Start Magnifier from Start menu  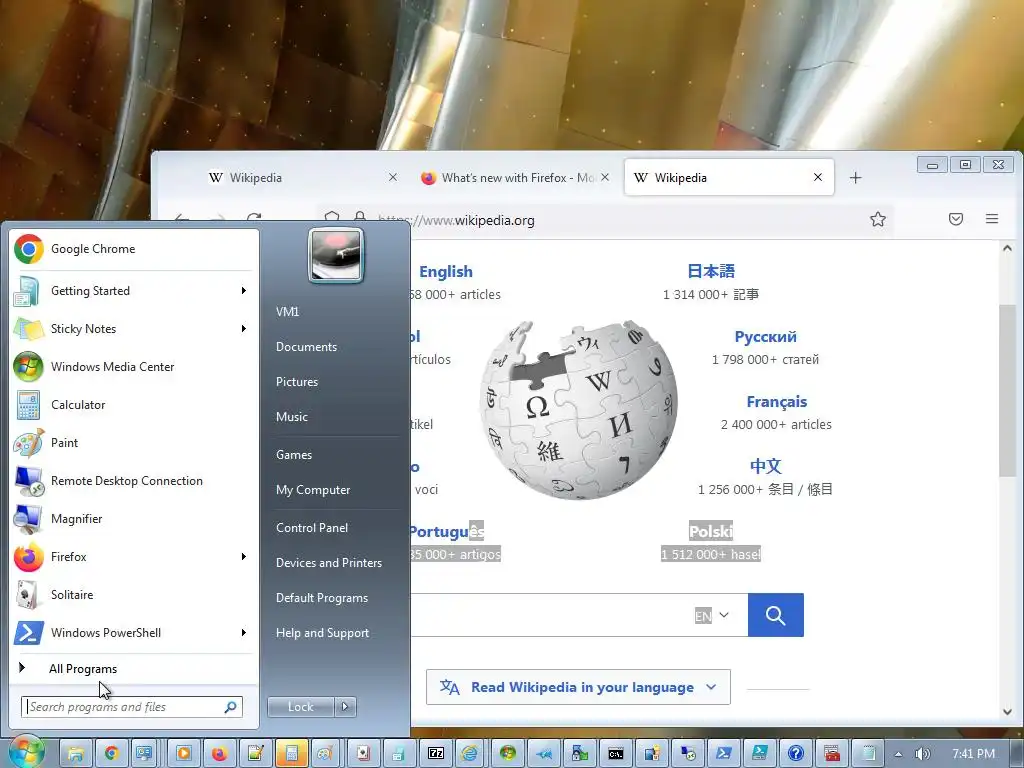coord(133,519)
